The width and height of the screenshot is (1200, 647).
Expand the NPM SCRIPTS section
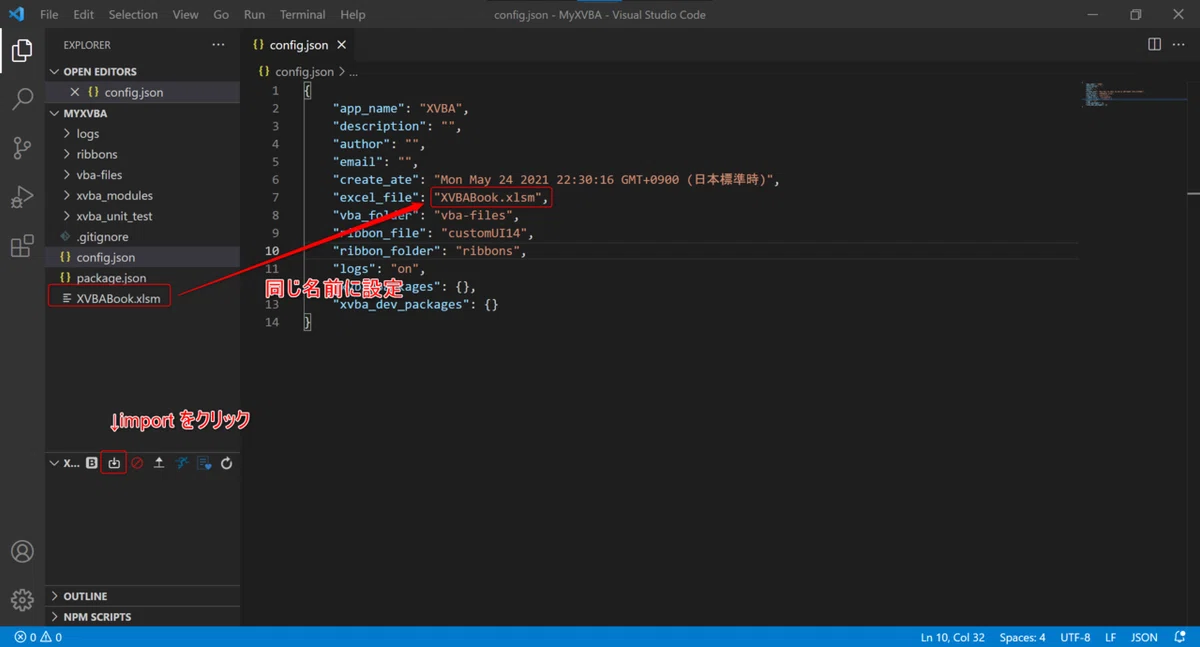pyautogui.click(x=142, y=617)
